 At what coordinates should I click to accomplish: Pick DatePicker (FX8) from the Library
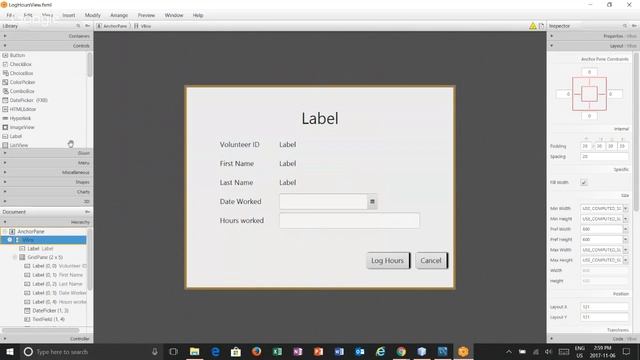click(x=29, y=100)
